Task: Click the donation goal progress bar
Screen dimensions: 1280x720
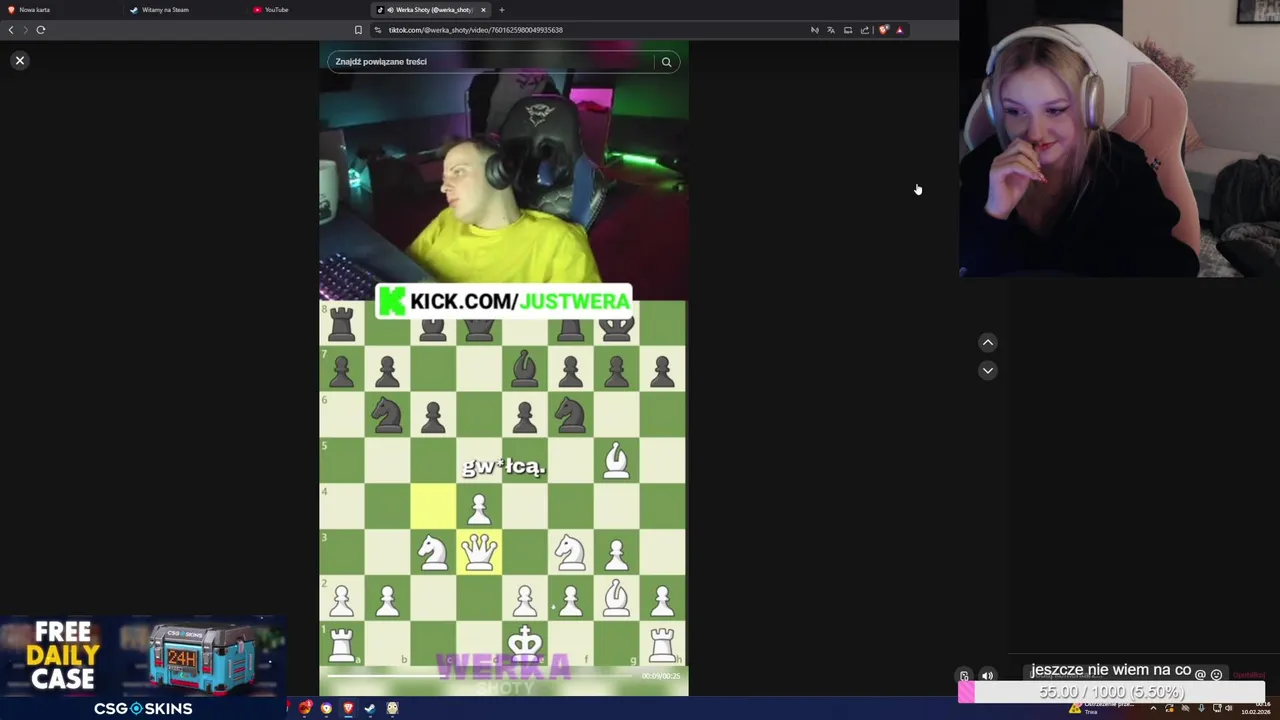Action: point(1112,692)
